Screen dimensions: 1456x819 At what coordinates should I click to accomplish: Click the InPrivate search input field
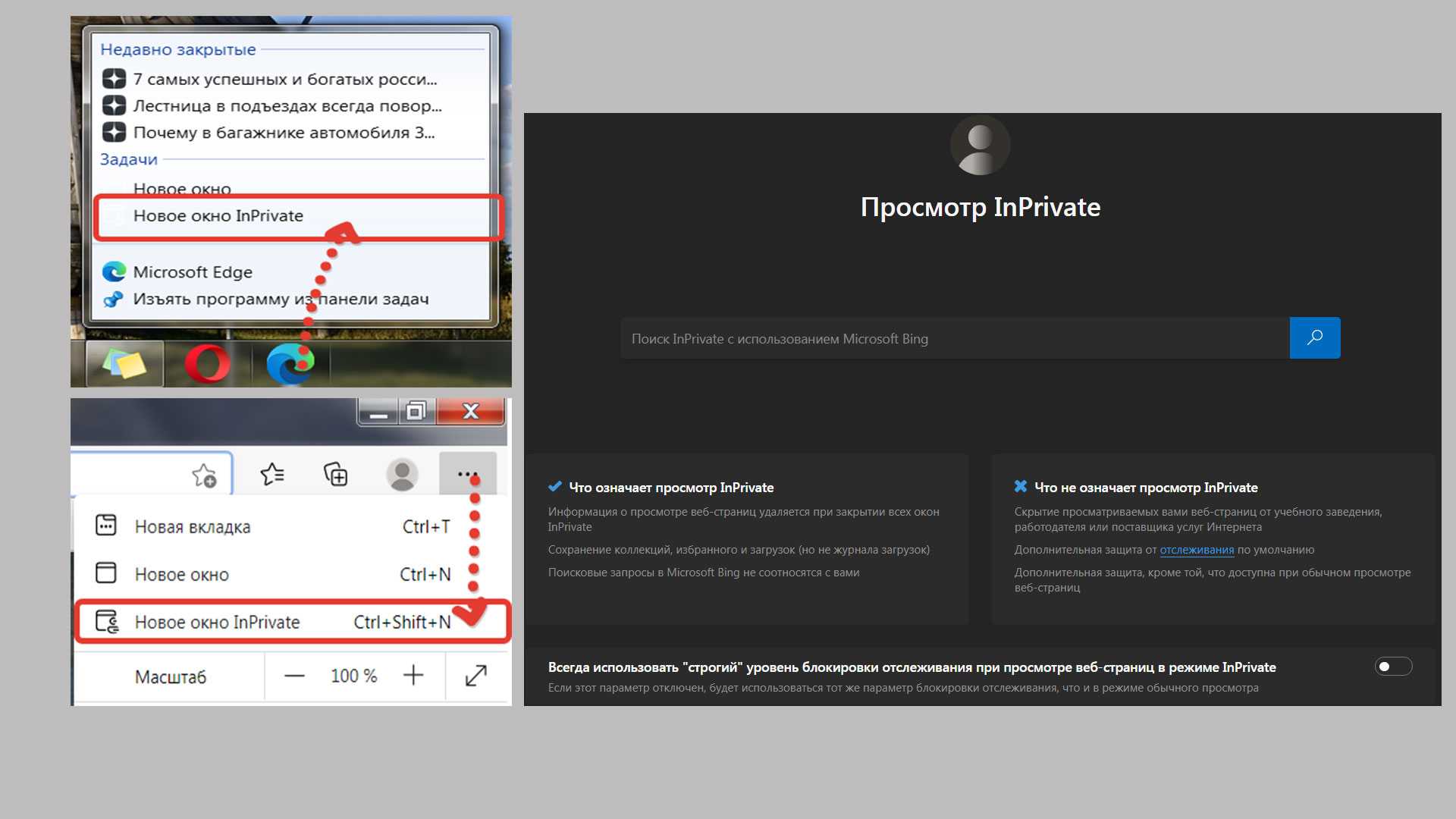pos(952,337)
